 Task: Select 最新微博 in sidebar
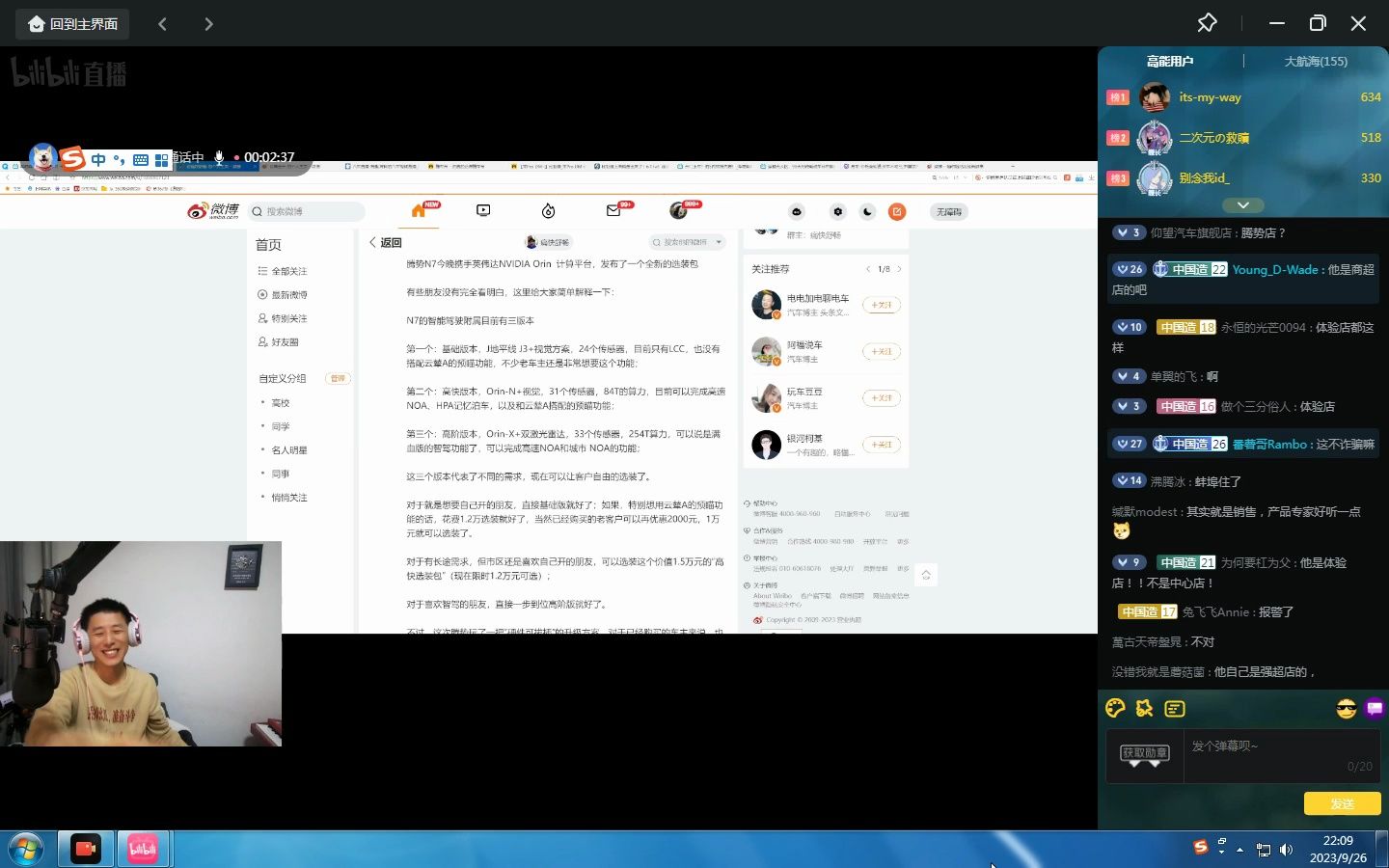point(283,295)
